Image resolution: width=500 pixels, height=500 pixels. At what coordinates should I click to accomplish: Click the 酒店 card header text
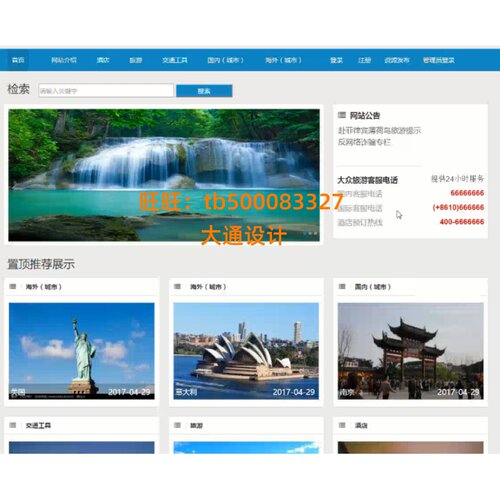click(x=361, y=425)
